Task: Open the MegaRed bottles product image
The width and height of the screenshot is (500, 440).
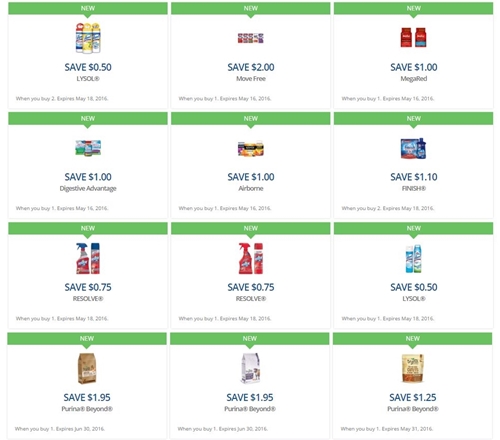Action: (413, 37)
